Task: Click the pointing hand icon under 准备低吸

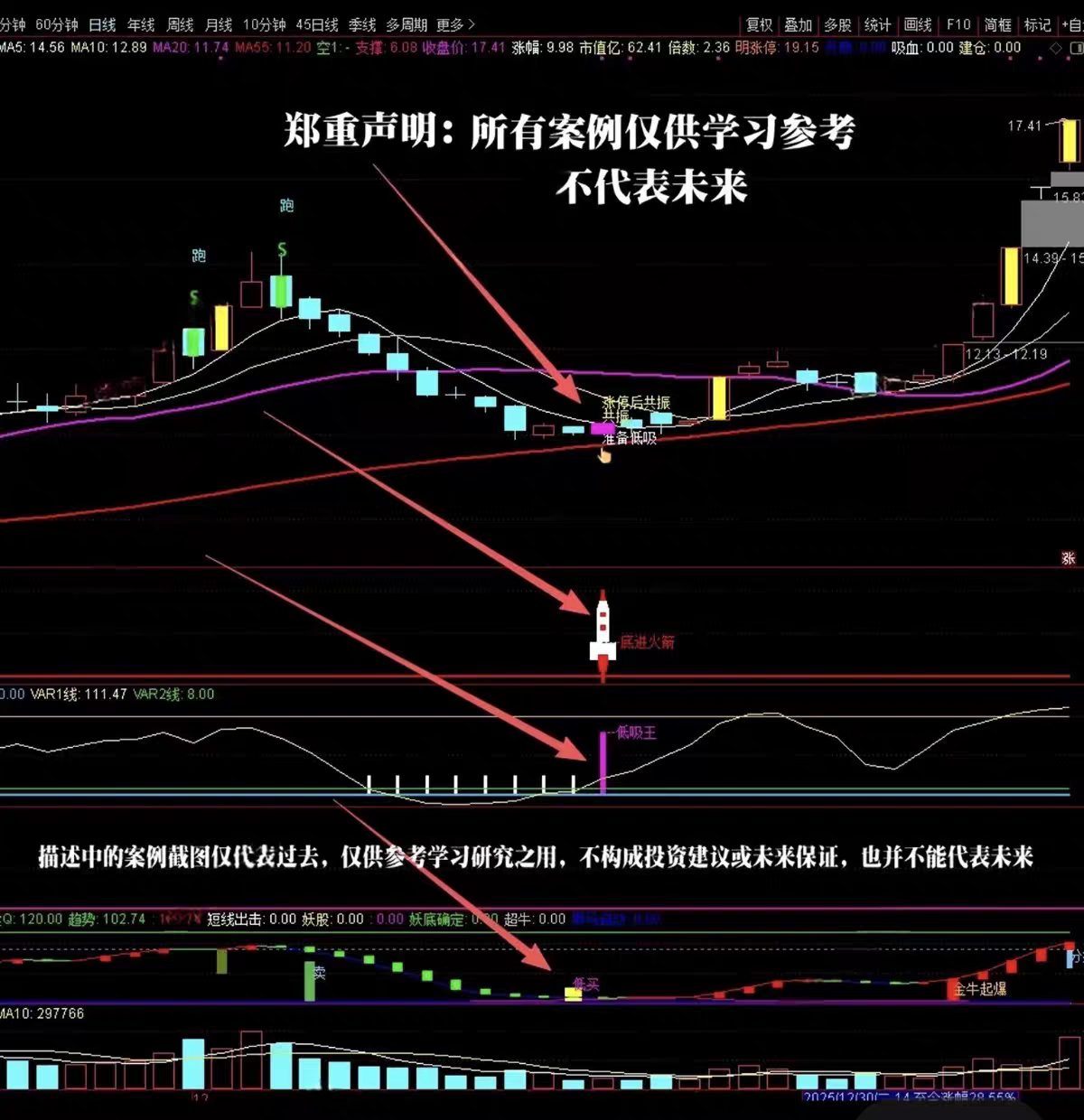Action: (x=604, y=454)
